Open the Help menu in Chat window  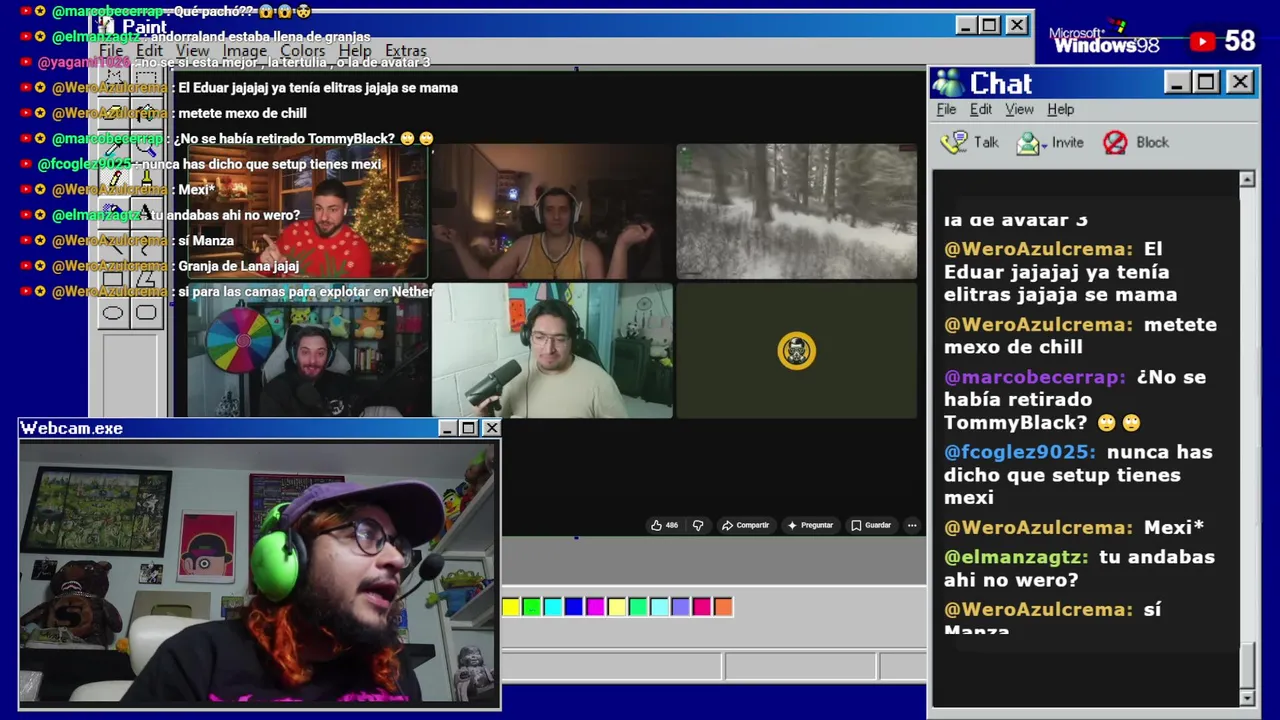pos(1060,109)
